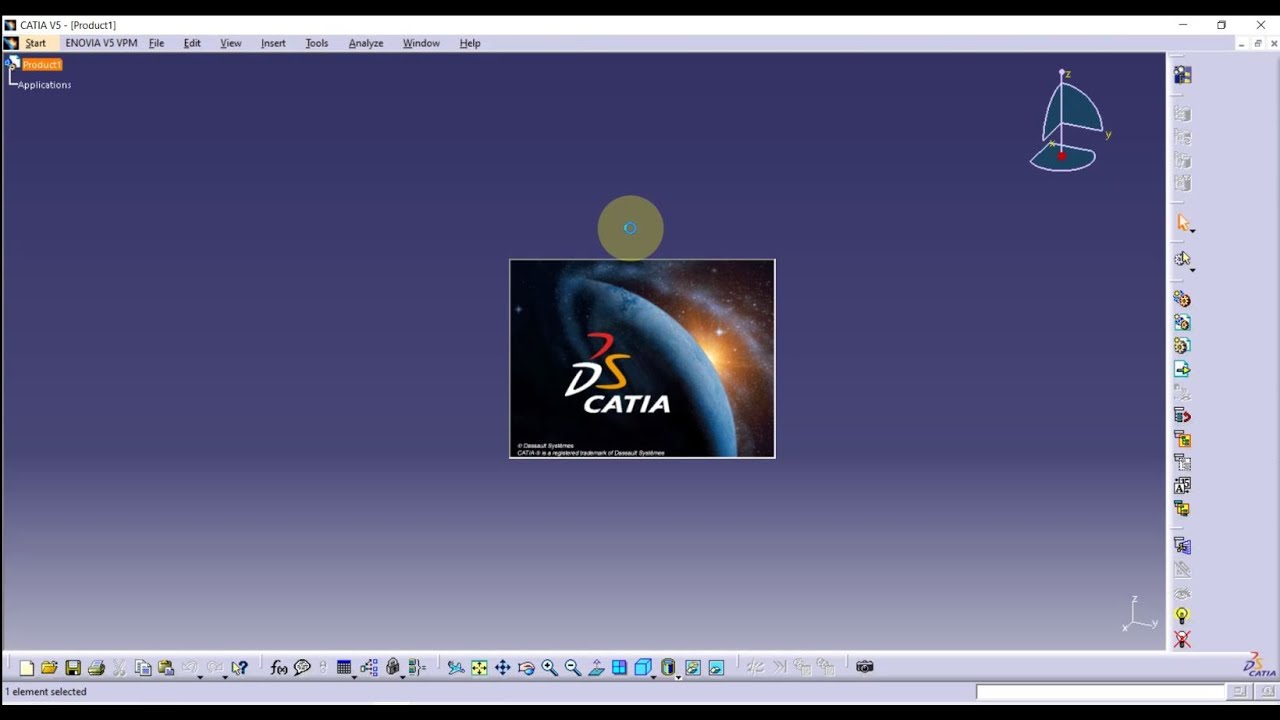This screenshot has width=1280, height=720.
Task: Open the Window menu
Action: [x=421, y=43]
